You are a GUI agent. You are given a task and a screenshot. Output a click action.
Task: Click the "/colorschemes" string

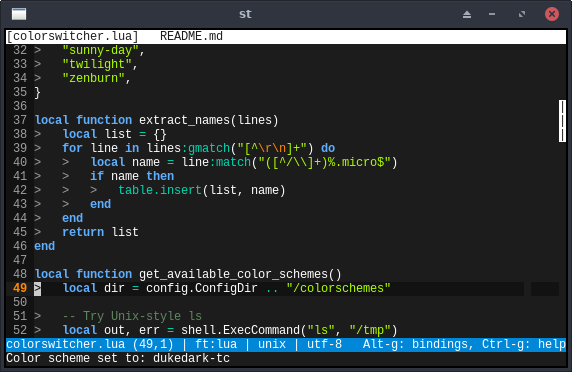tap(338, 288)
